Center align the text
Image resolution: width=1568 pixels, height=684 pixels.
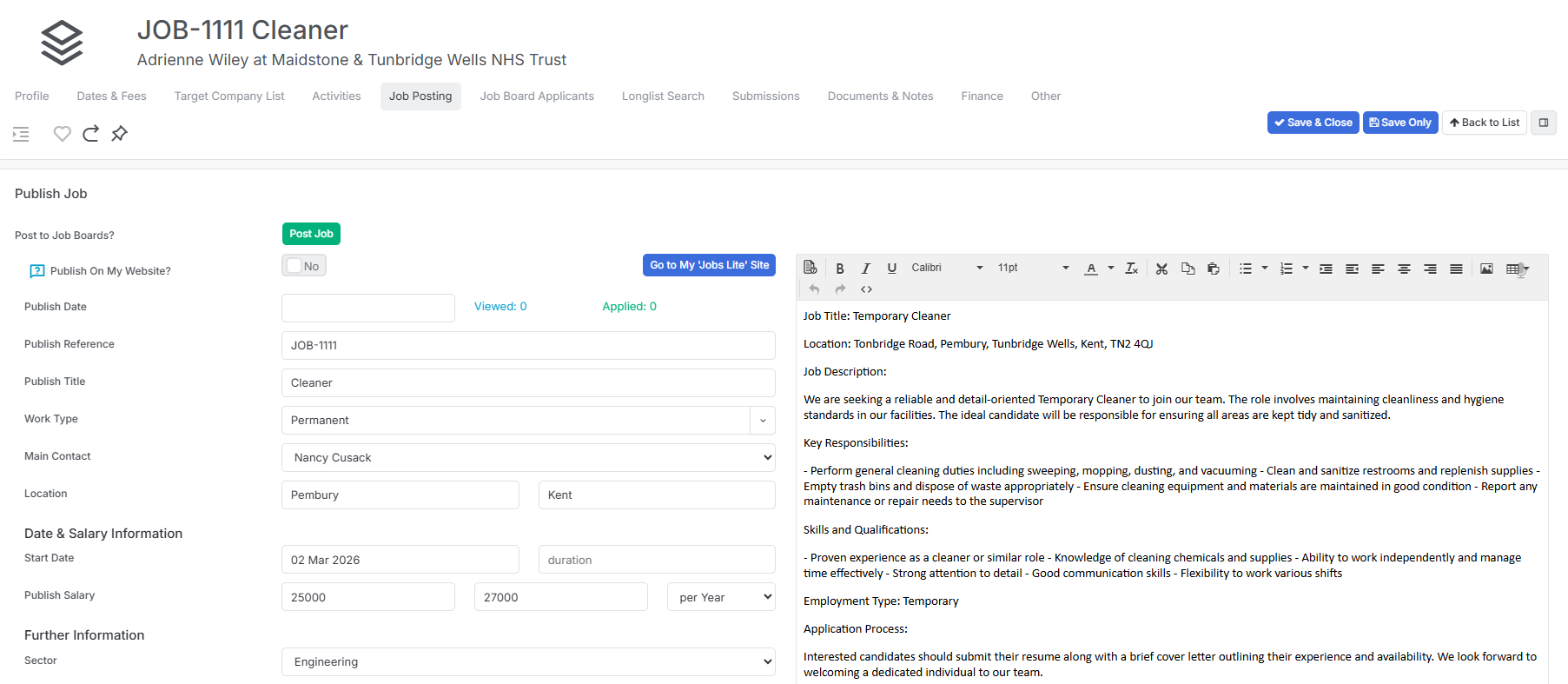coord(1404,269)
